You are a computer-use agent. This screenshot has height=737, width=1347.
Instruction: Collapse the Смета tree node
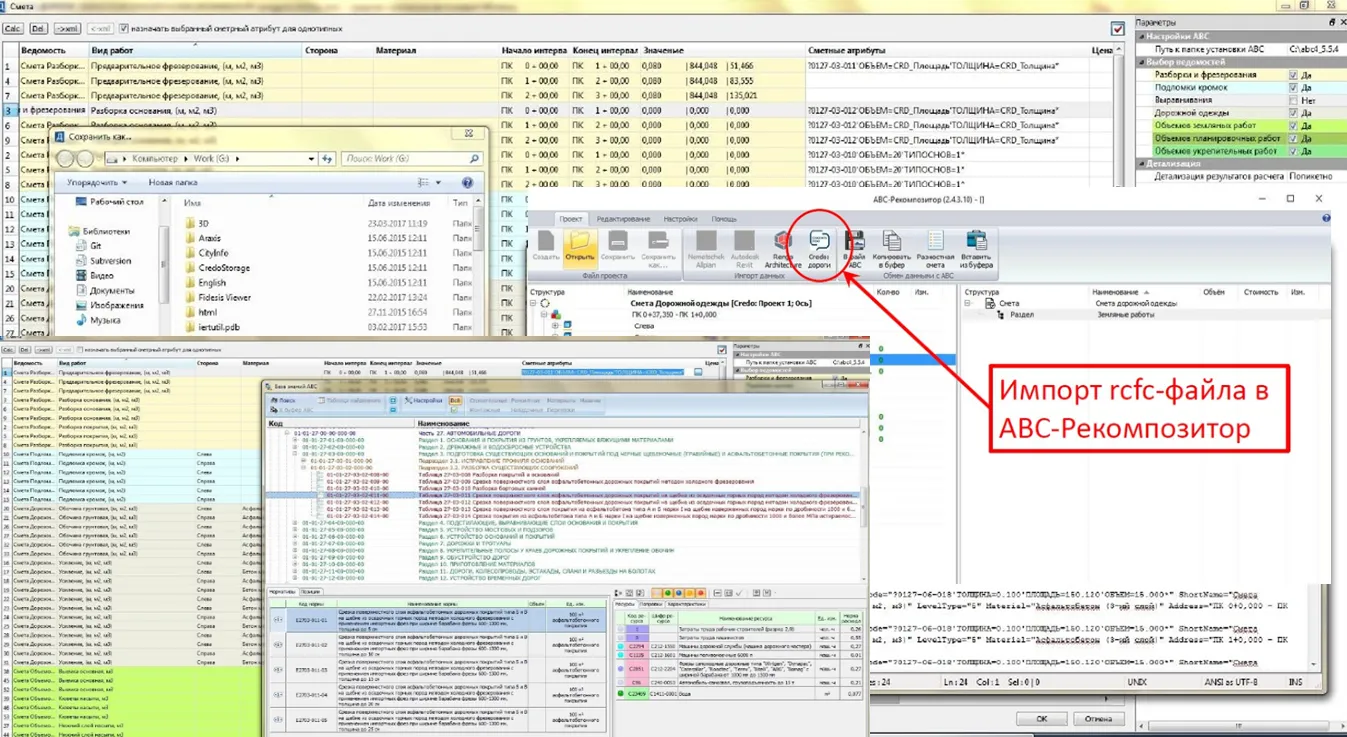click(968, 303)
